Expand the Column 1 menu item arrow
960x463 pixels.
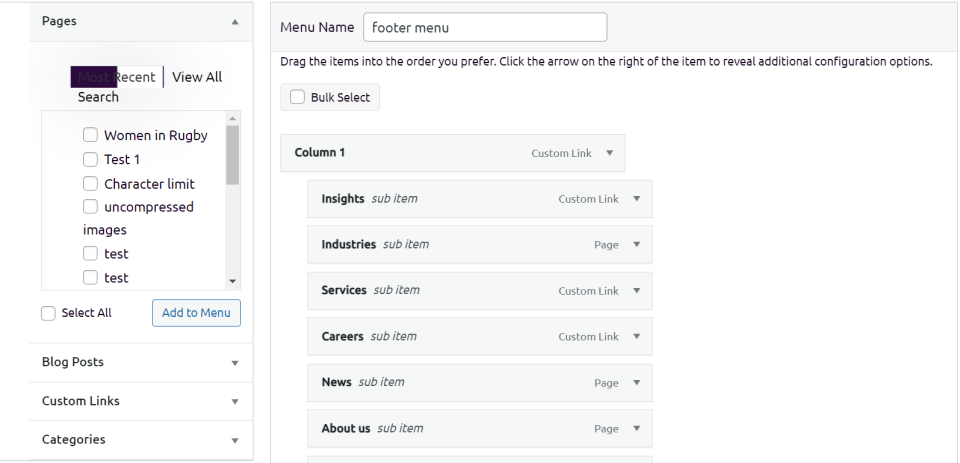(609, 154)
